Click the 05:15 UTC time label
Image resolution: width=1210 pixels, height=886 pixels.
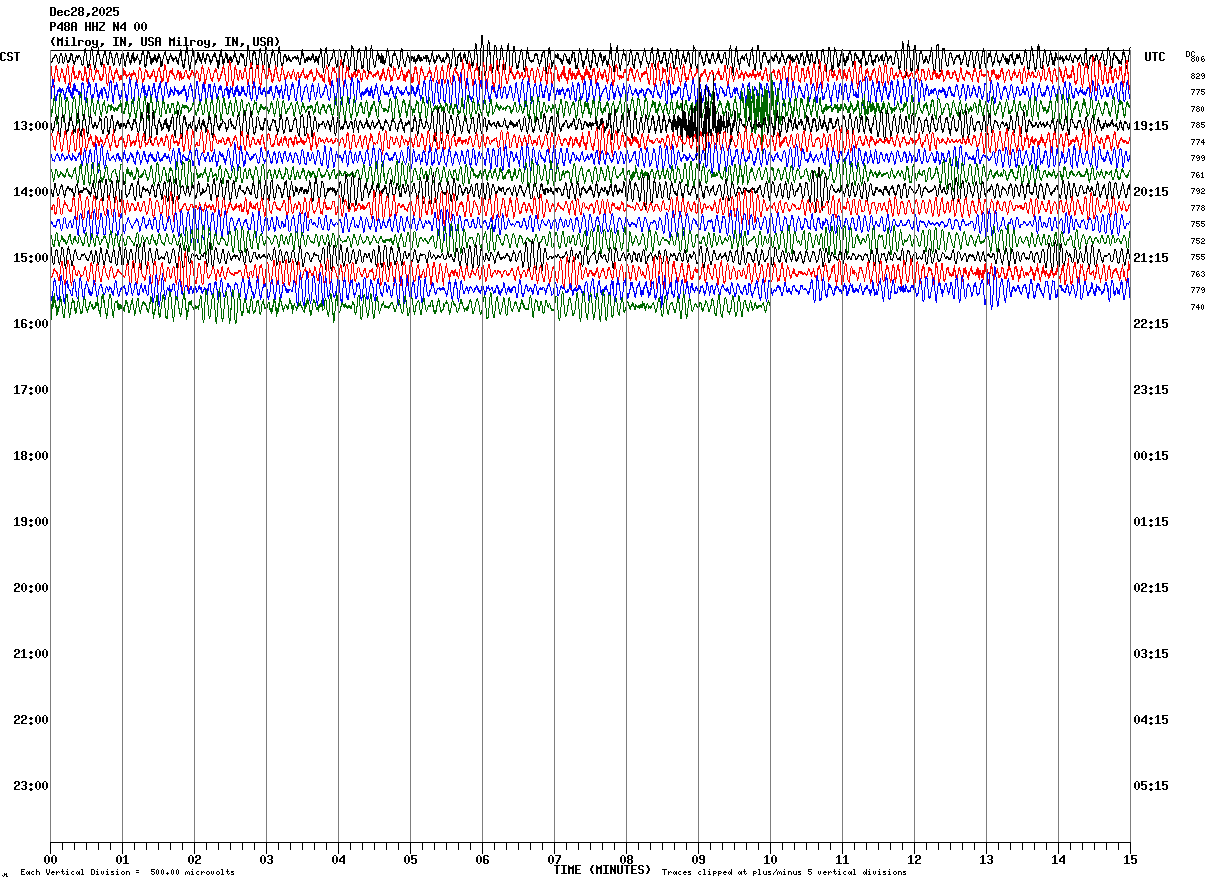pos(1151,786)
